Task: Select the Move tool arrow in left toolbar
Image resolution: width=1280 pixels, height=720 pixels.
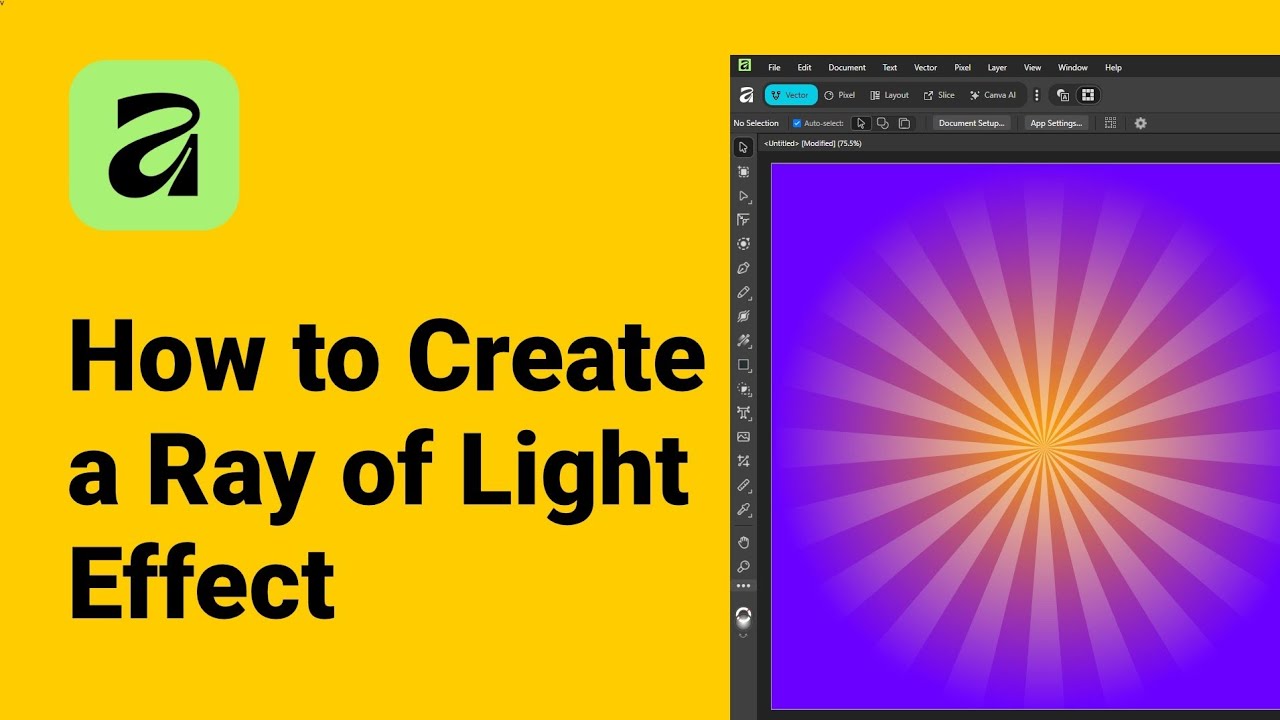Action: [x=743, y=148]
